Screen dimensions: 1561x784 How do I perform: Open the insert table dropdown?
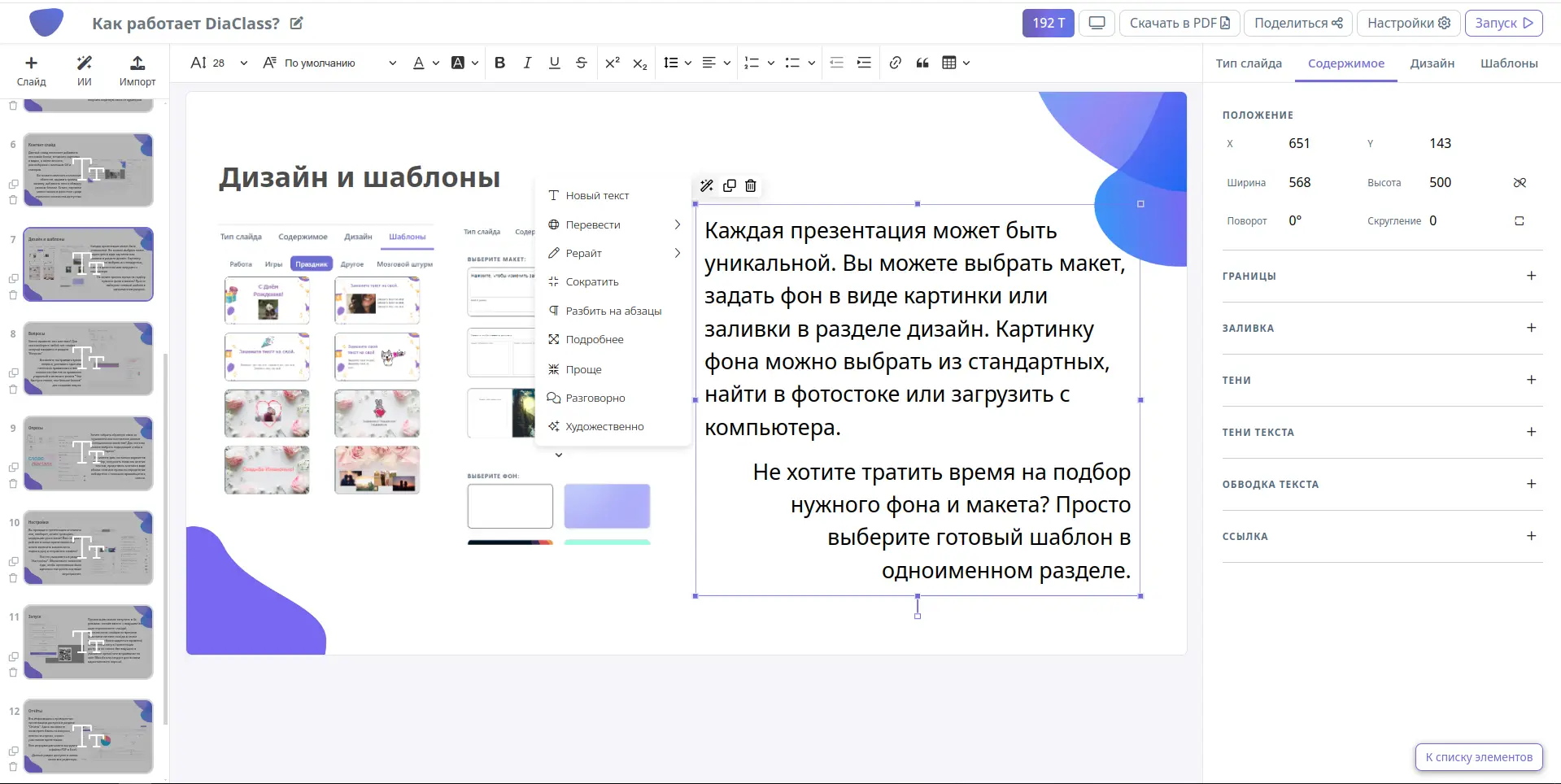(x=956, y=63)
